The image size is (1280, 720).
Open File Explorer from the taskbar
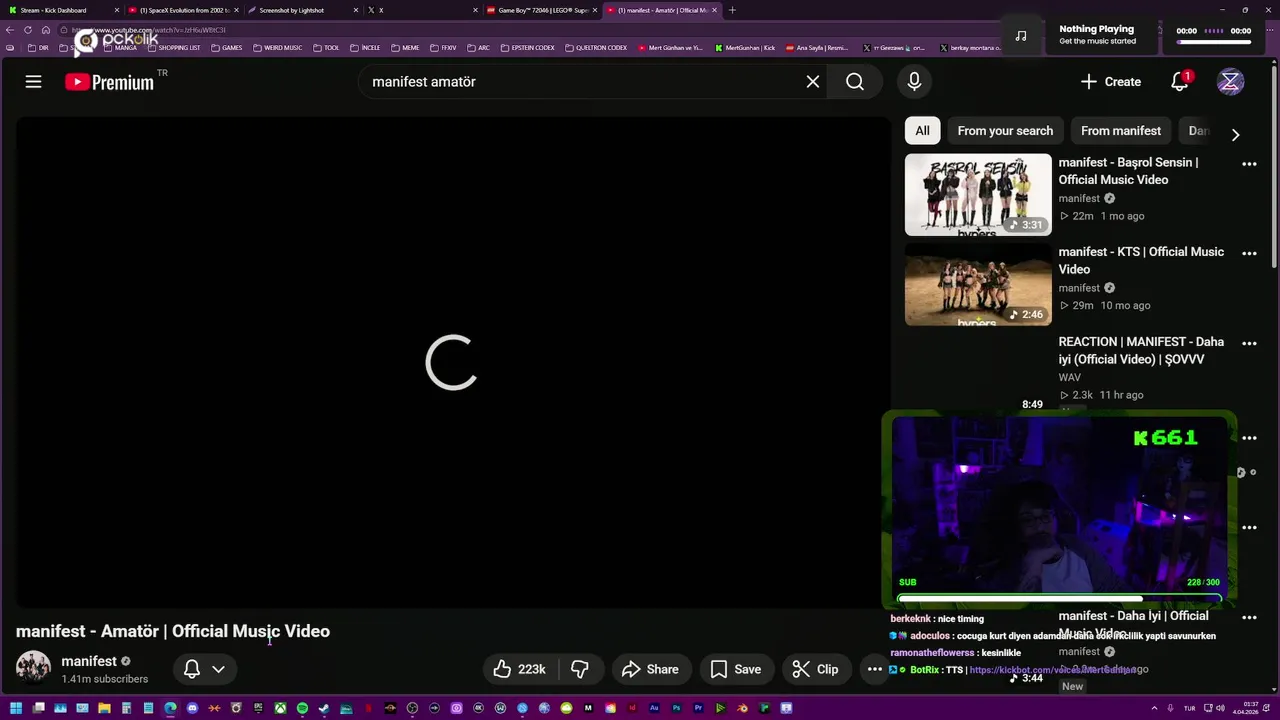(104, 708)
